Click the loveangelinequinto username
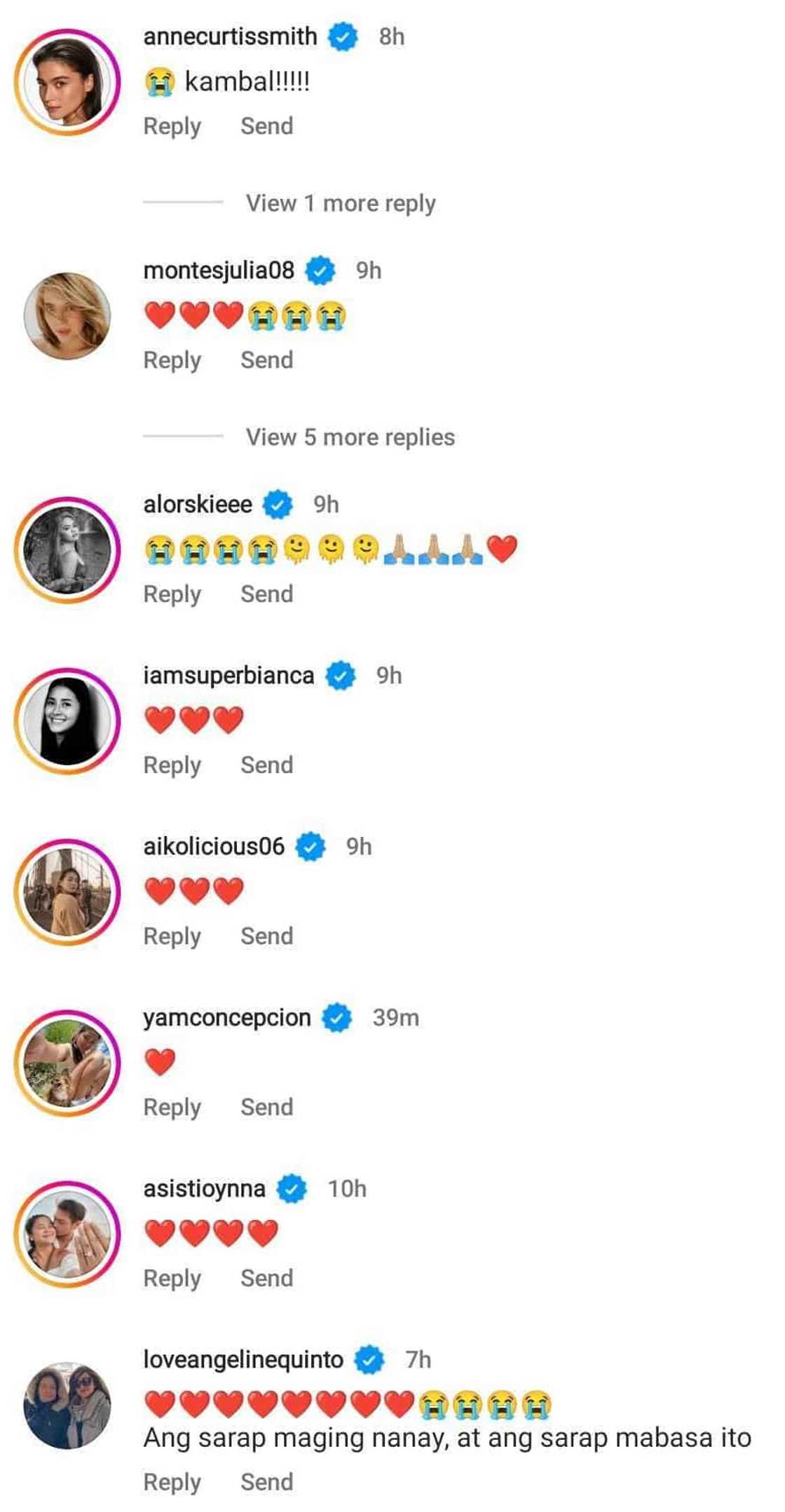The image size is (785, 1512). point(243,1360)
